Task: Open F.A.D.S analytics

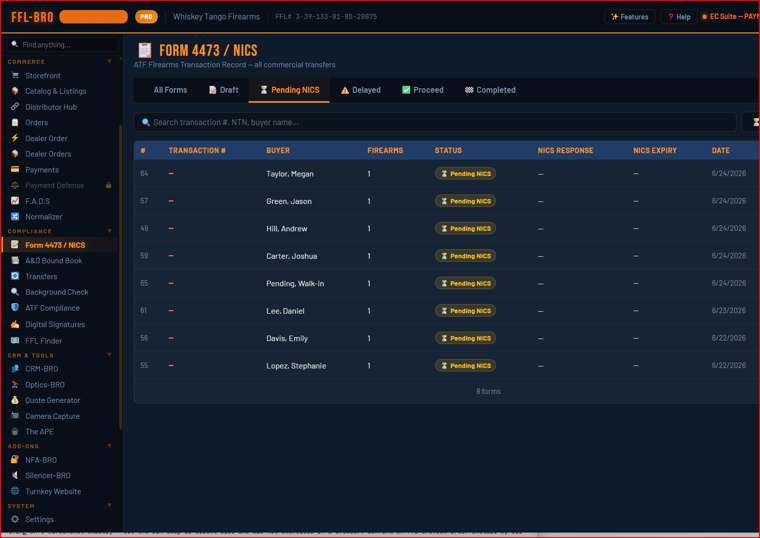Action: [x=37, y=201]
